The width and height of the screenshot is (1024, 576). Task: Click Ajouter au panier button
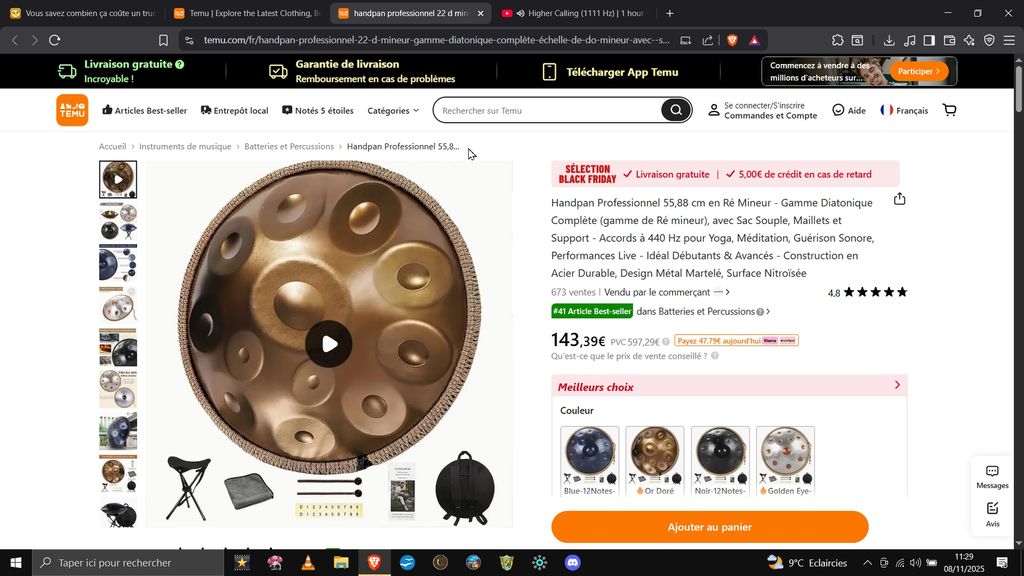pos(710,527)
